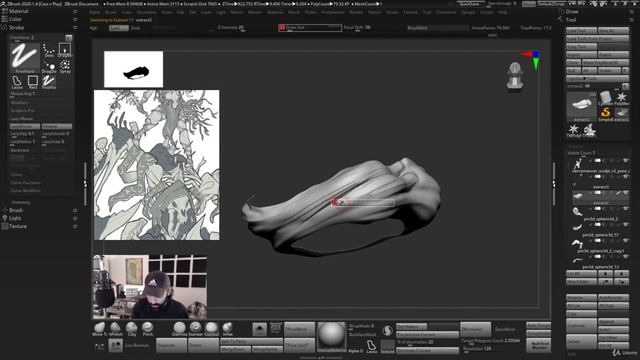Expand the Color palette
Viewport: 640px width, 360px height.
point(16,19)
